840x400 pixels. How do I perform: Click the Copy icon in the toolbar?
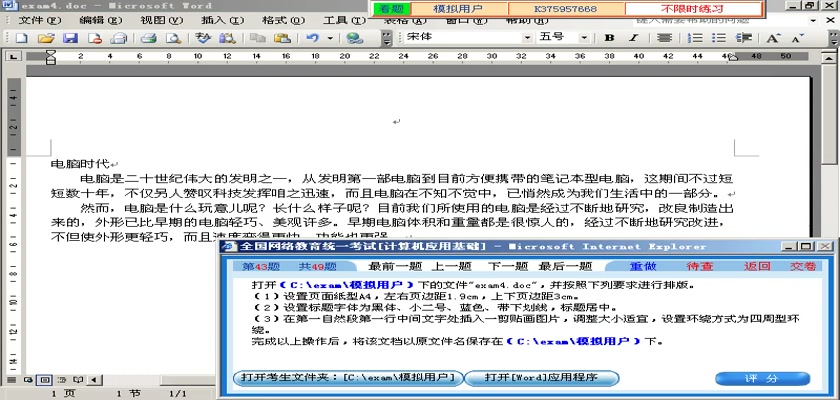pos(258,38)
